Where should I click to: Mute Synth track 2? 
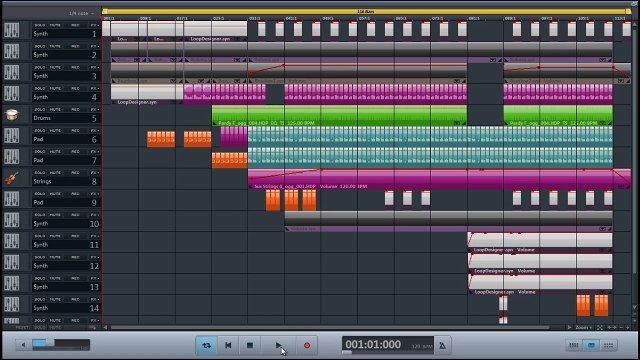(55, 46)
